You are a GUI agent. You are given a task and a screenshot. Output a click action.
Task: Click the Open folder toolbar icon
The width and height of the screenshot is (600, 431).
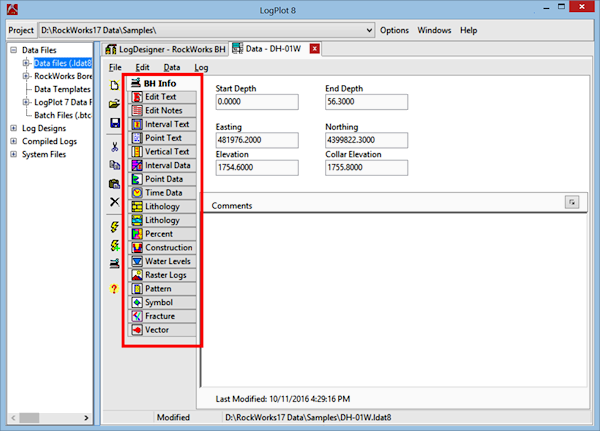(115, 104)
